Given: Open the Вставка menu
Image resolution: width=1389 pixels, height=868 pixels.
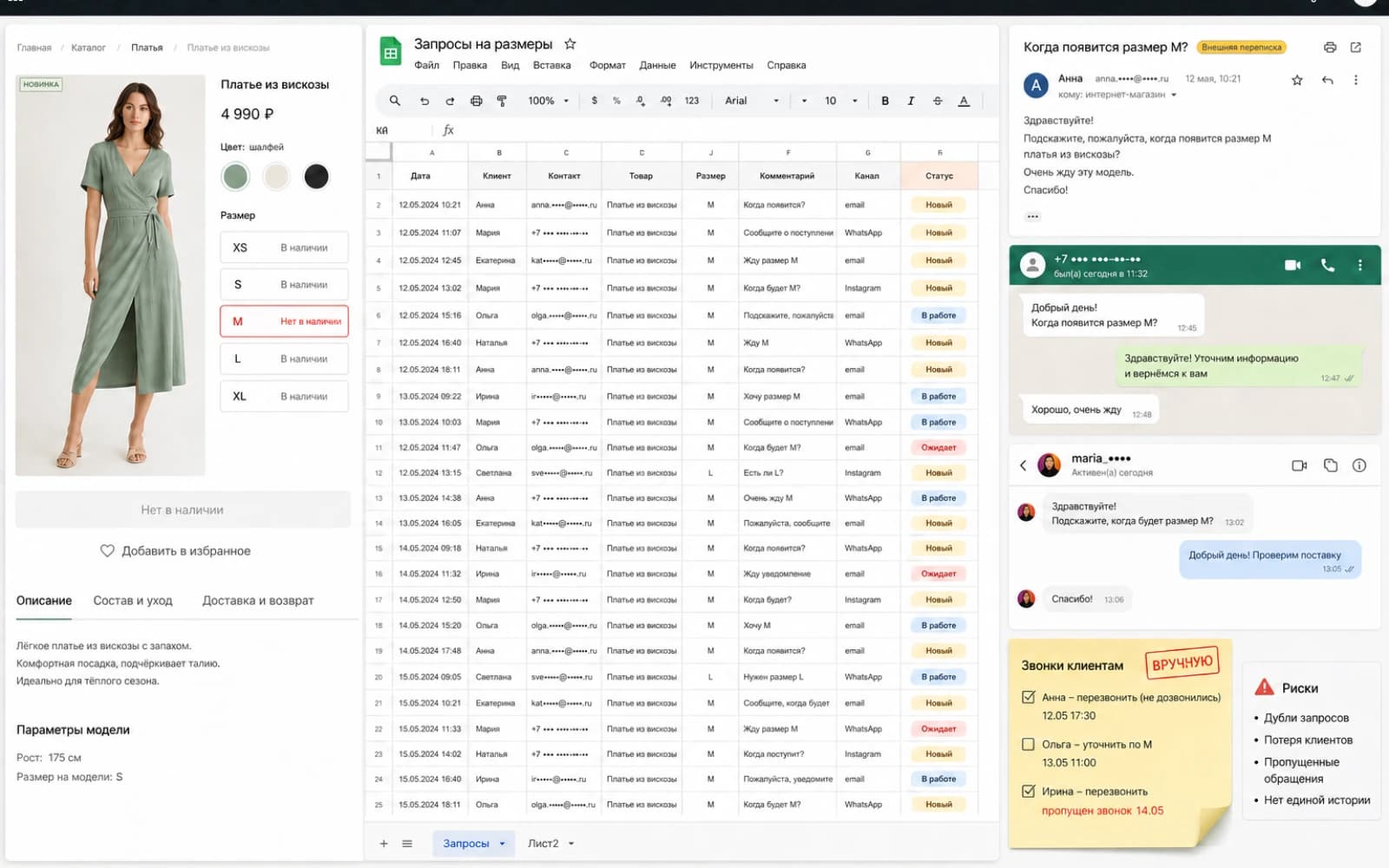Looking at the screenshot, I should tap(552, 65).
